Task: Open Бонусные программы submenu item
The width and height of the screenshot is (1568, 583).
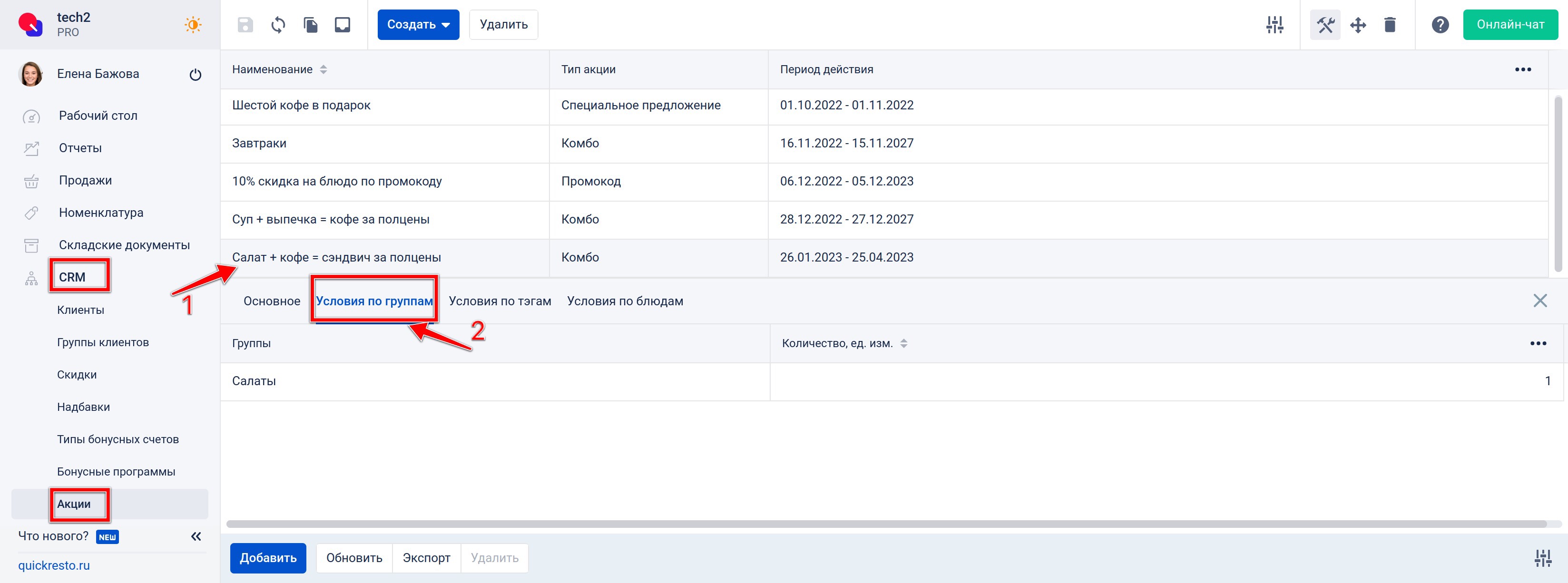Action: tap(116, 471)
